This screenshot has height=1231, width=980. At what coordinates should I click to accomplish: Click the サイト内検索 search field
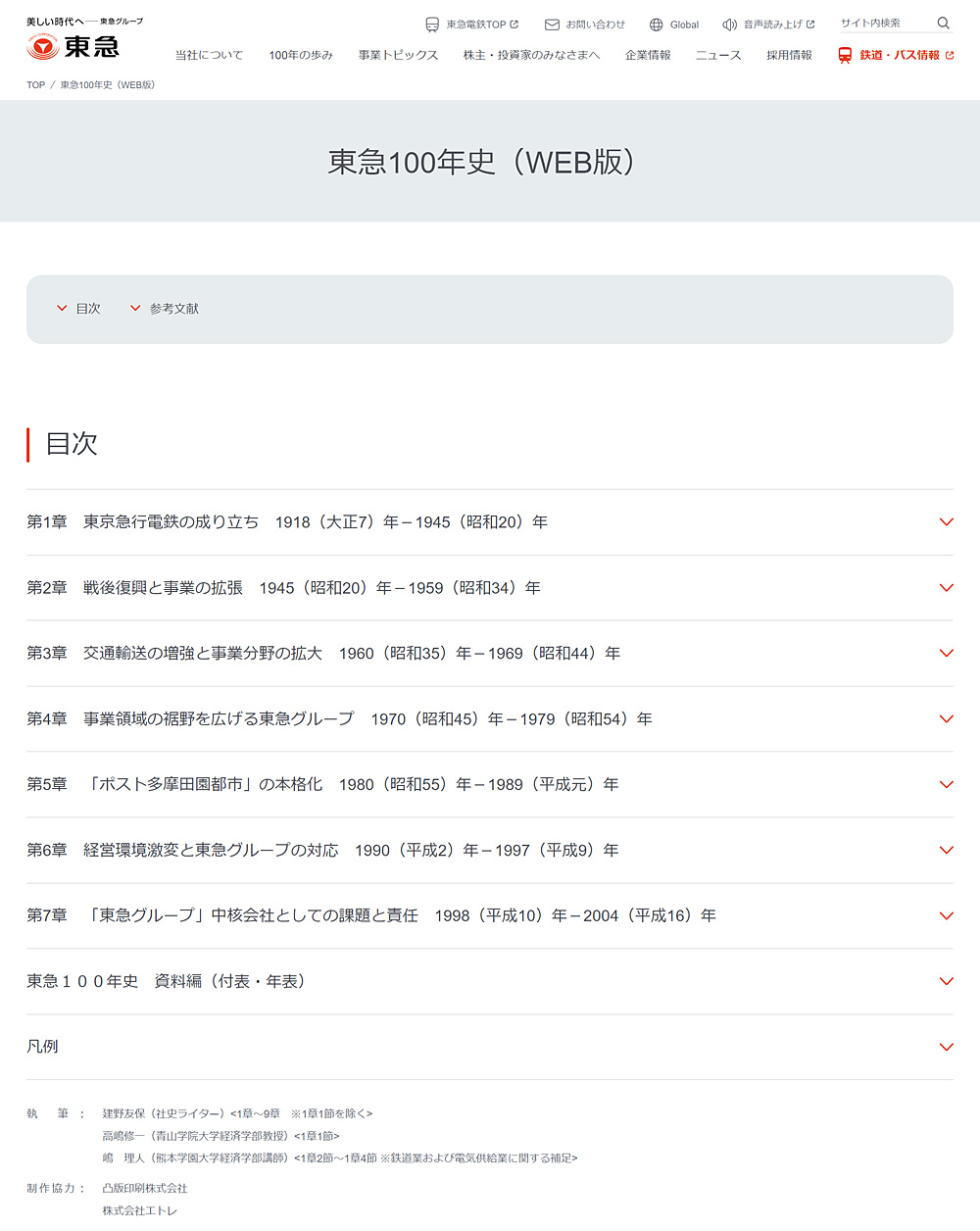coord(882,24)
